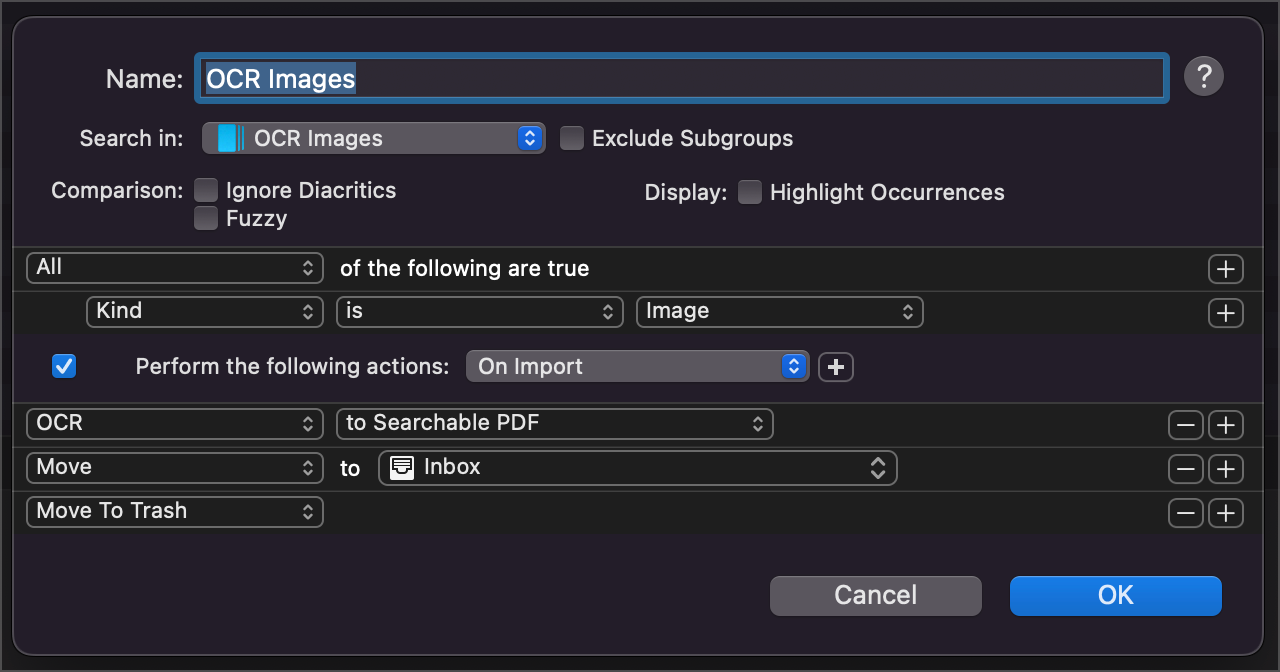Screen dimensions: 1280x672
Task: Remove the Move to Inbox action
Action: [x=1186, y=468]
